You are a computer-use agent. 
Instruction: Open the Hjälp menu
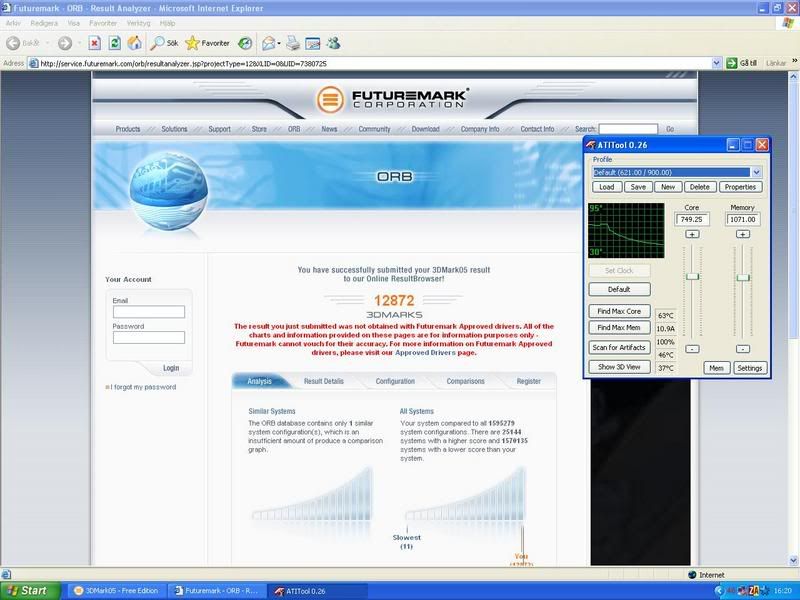(x=167, y=23)
